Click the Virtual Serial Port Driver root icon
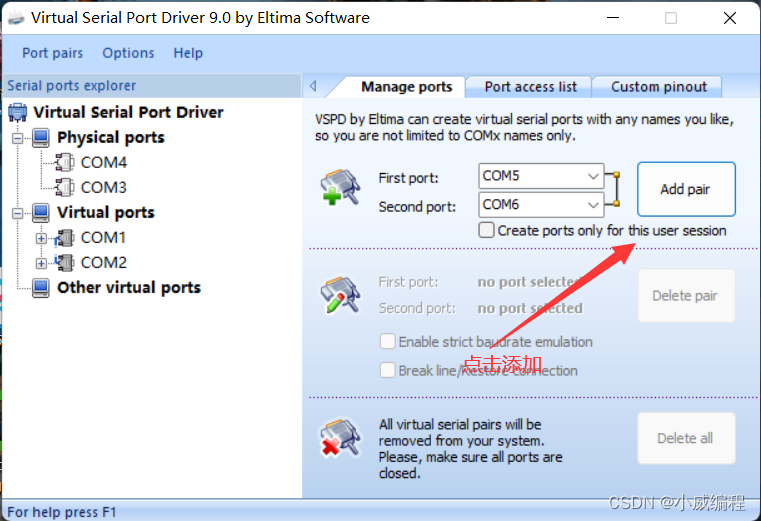Screen dimensions: 761x521 [18, 112]
